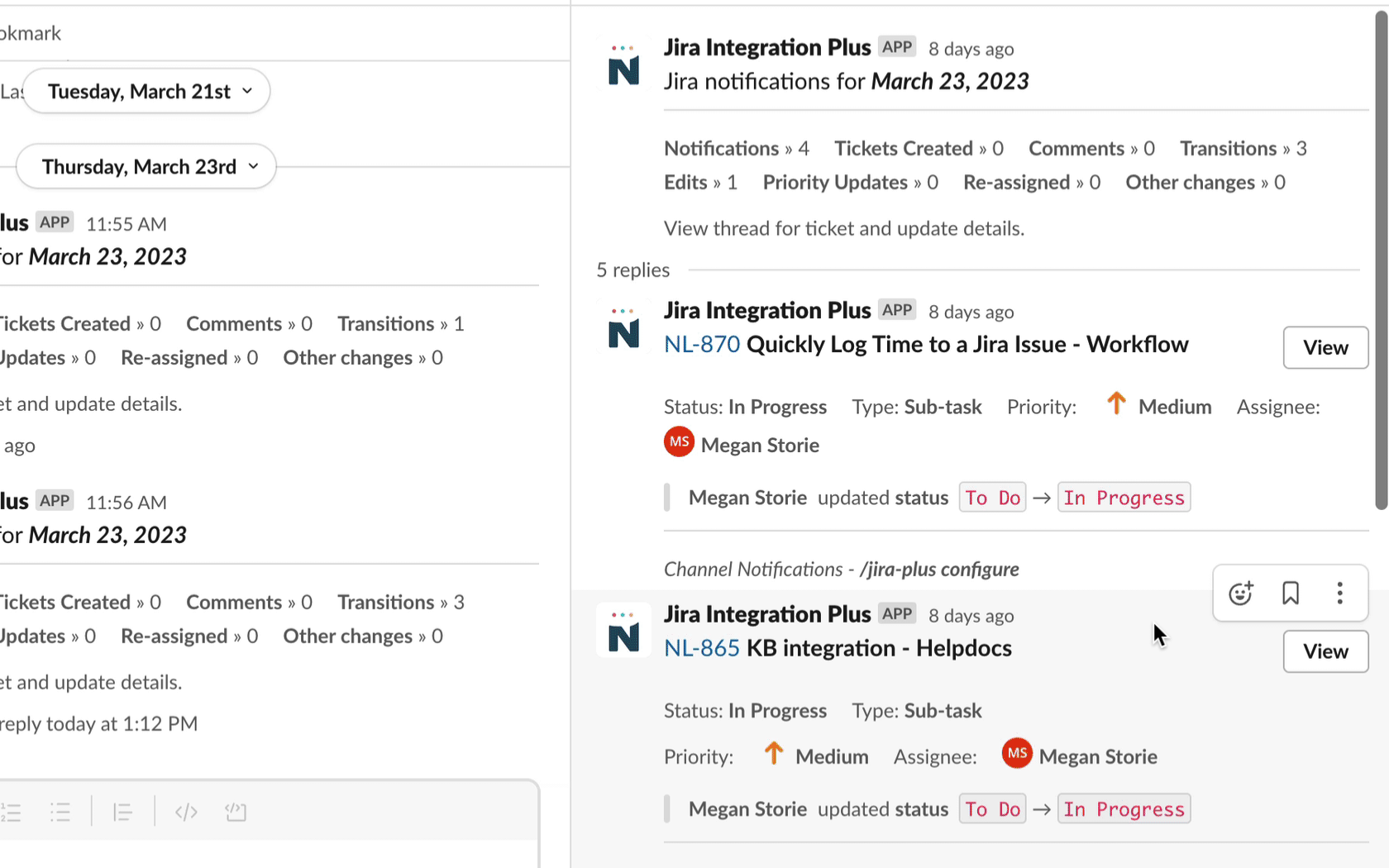Click Medium priority arrow icon in NL-865

(773, 753)
